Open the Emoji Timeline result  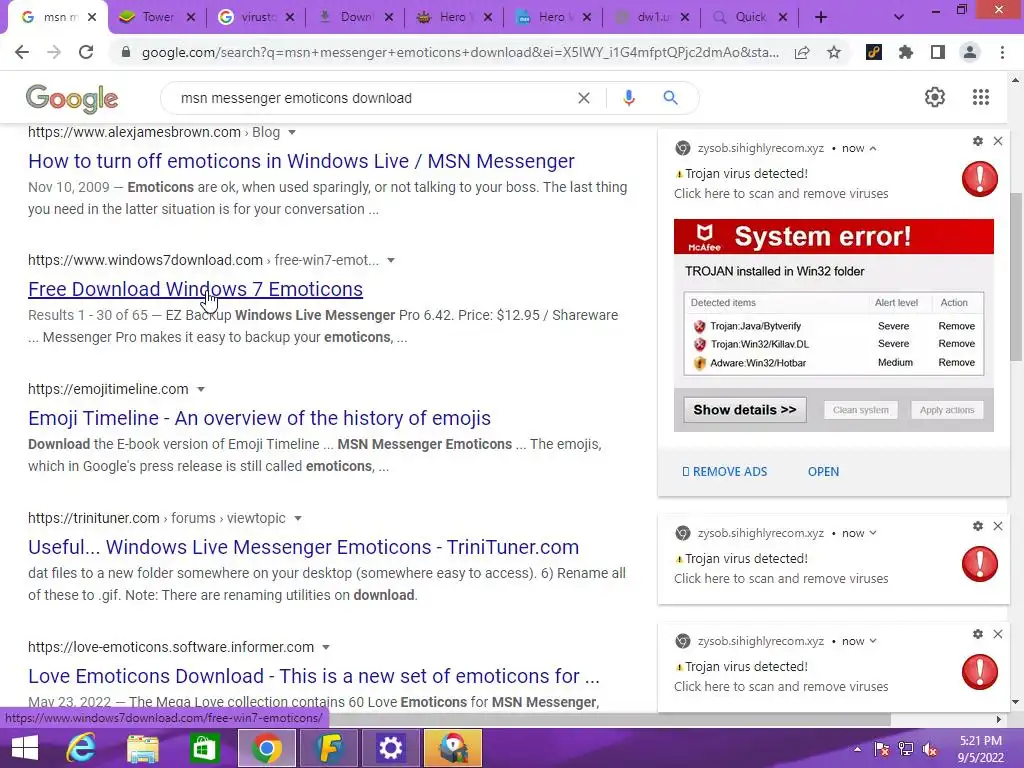259,418
